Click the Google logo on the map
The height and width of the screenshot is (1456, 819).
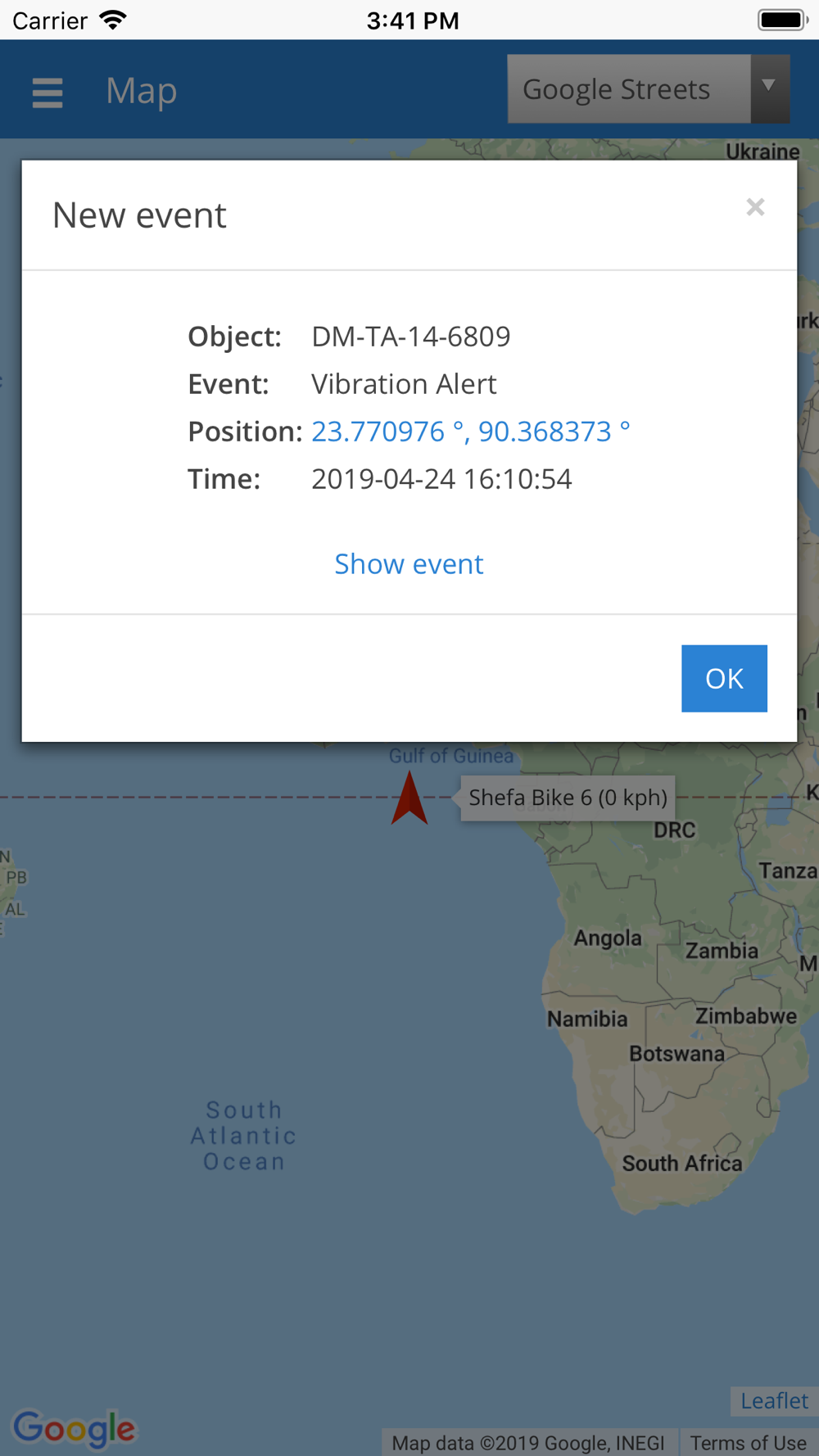pyautogui.click(x=75, y=1428)
